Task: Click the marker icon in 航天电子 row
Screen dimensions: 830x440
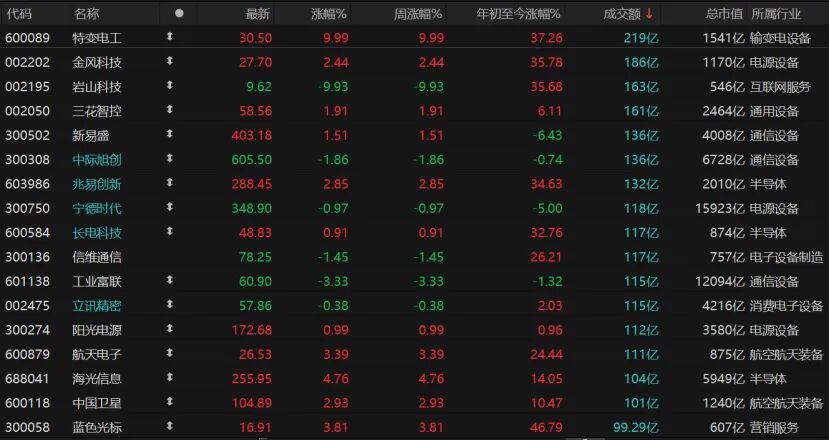Action: pos(169,353)
